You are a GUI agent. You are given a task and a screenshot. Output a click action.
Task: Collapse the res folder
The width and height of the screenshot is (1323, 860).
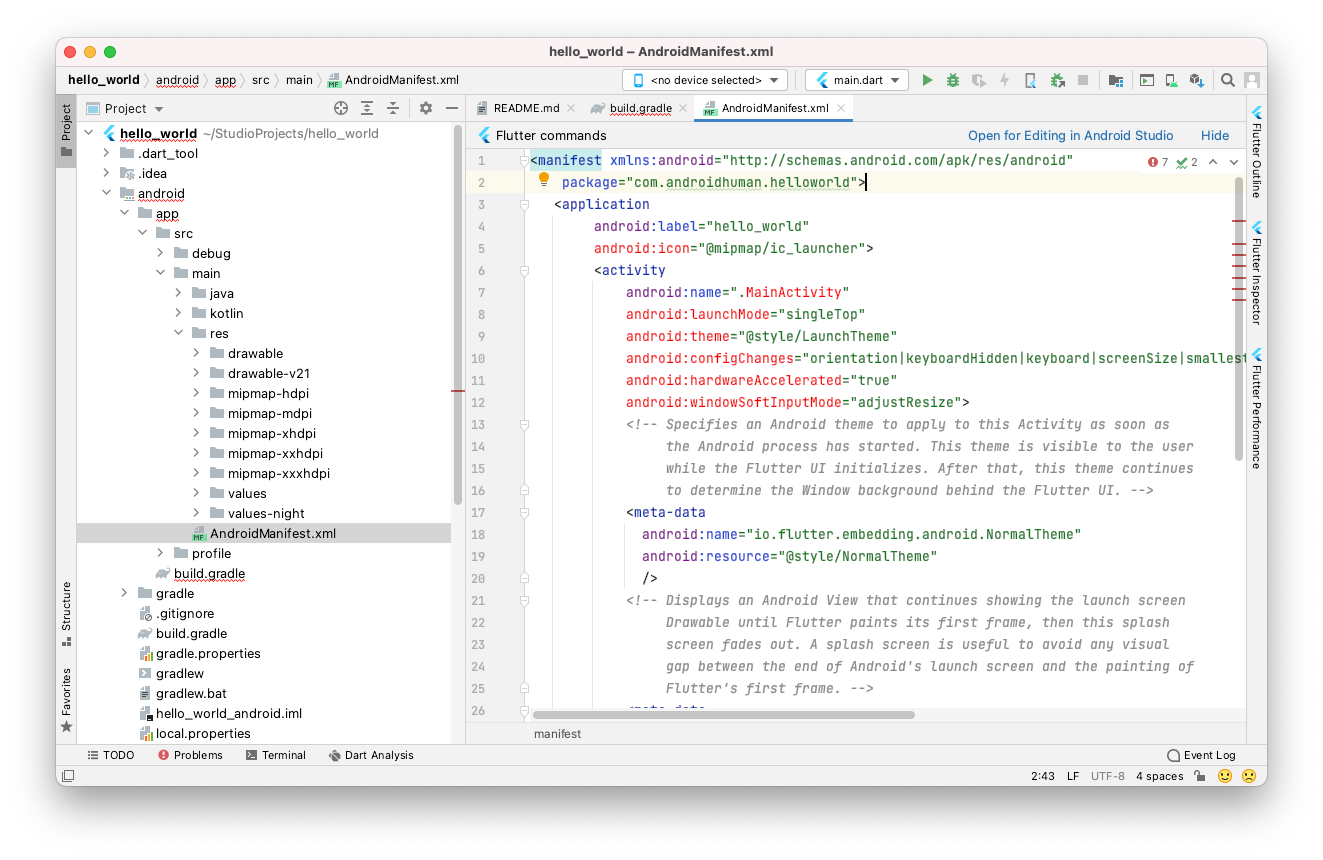click(179, 333)
